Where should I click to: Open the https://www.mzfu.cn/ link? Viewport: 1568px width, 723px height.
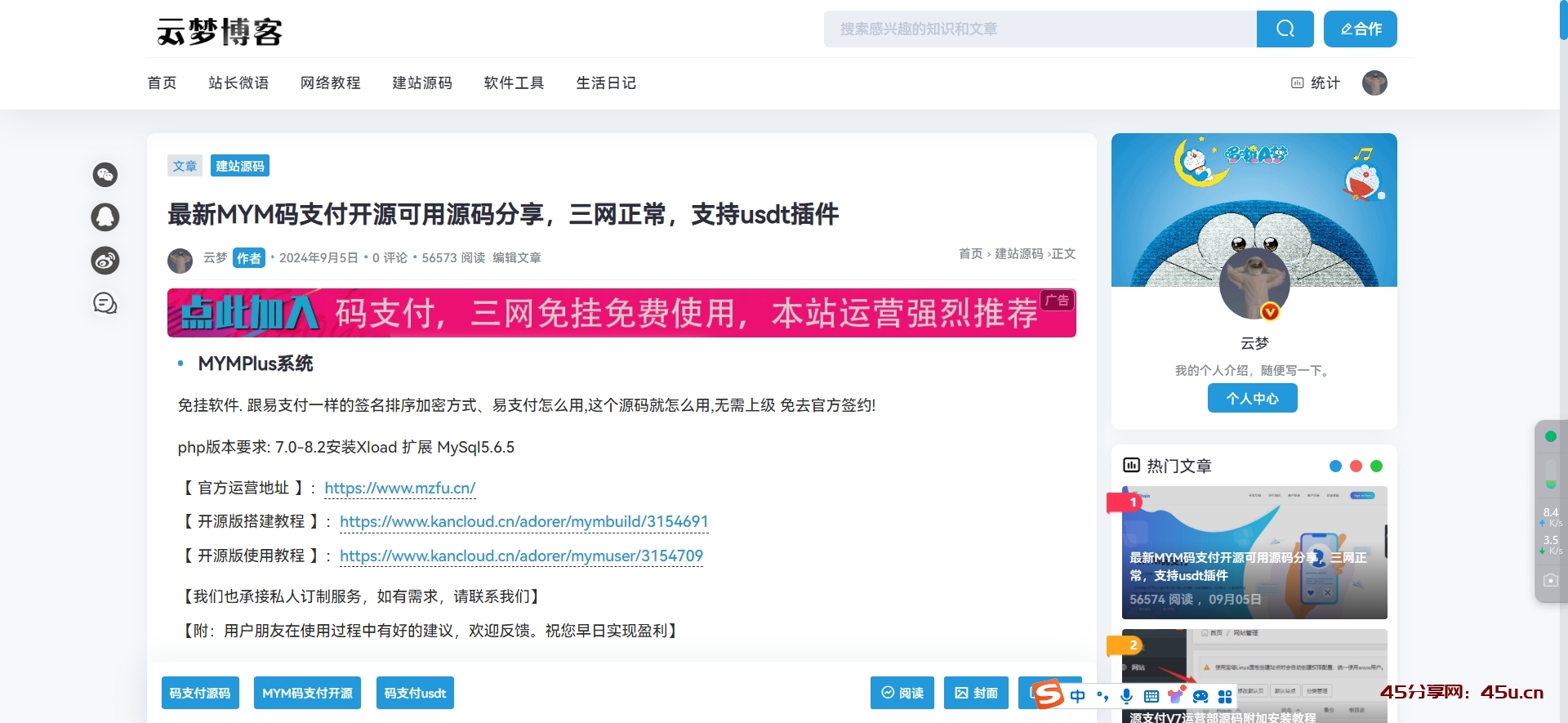pyautogui.click(x=400, y=488)
